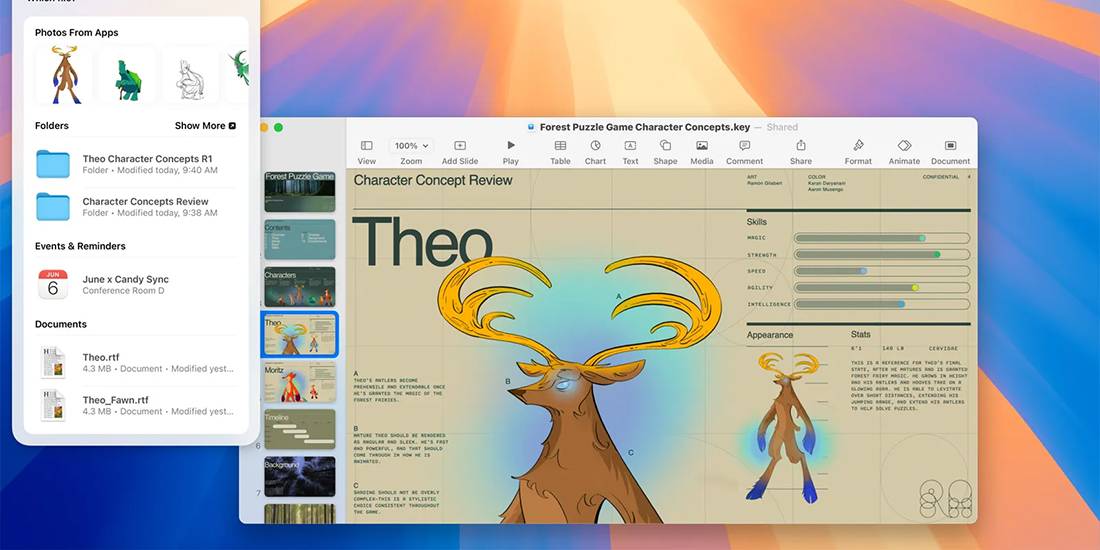Click the Events & Reminders heading
1100x550 pixels.
(x=80, y=246)
